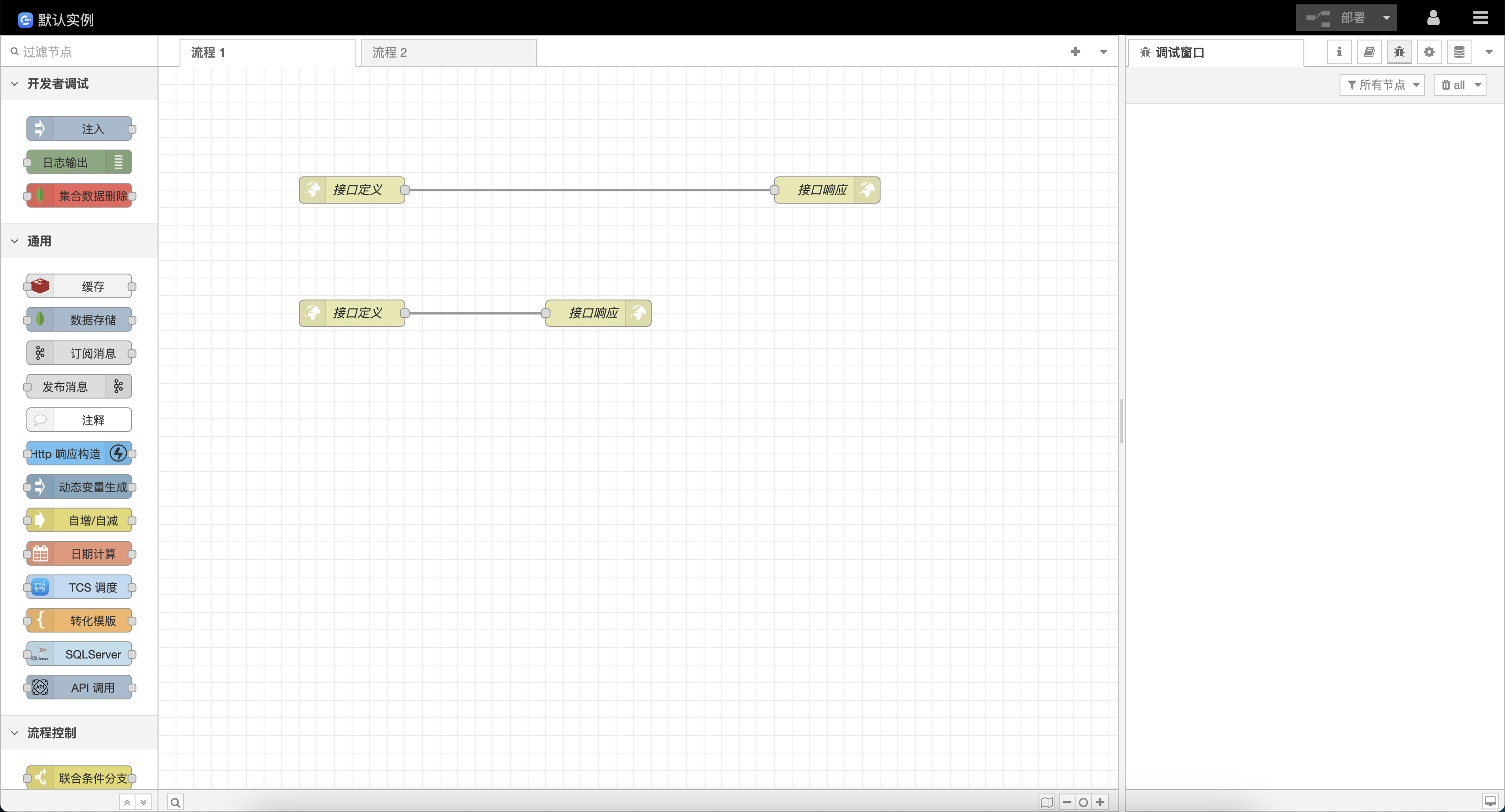This screenshot has width=1505, height=812.
Task: Reset zoom with the circle button
Action: 1083,802
